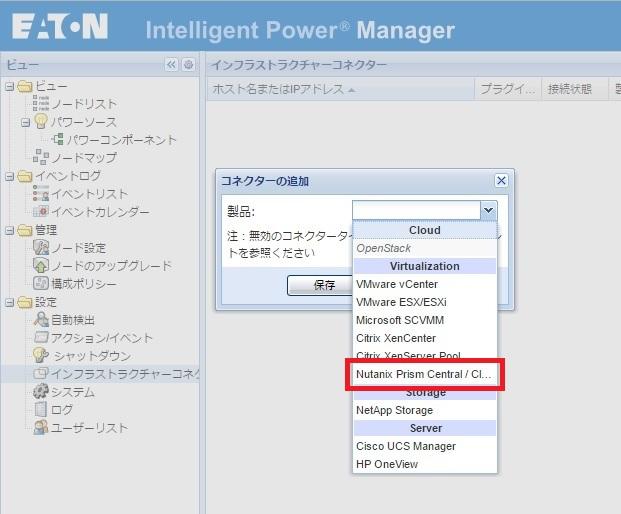The height and width of the screenshot is (514, 621).
Task: Click the パワーコンポーネント tree icon
Action: point(58,139)
